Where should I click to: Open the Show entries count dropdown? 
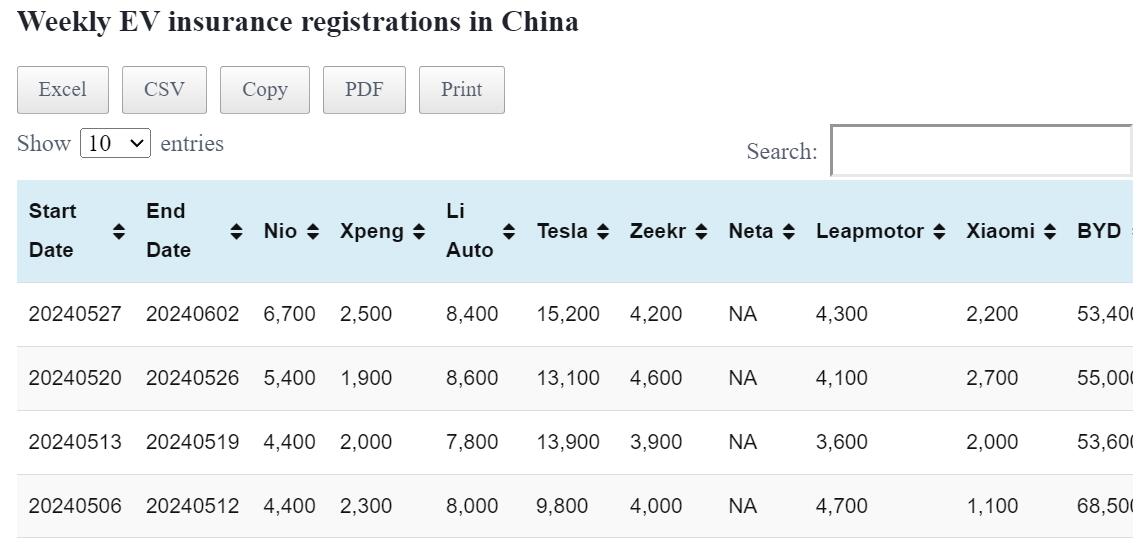[x=115, y=143]
